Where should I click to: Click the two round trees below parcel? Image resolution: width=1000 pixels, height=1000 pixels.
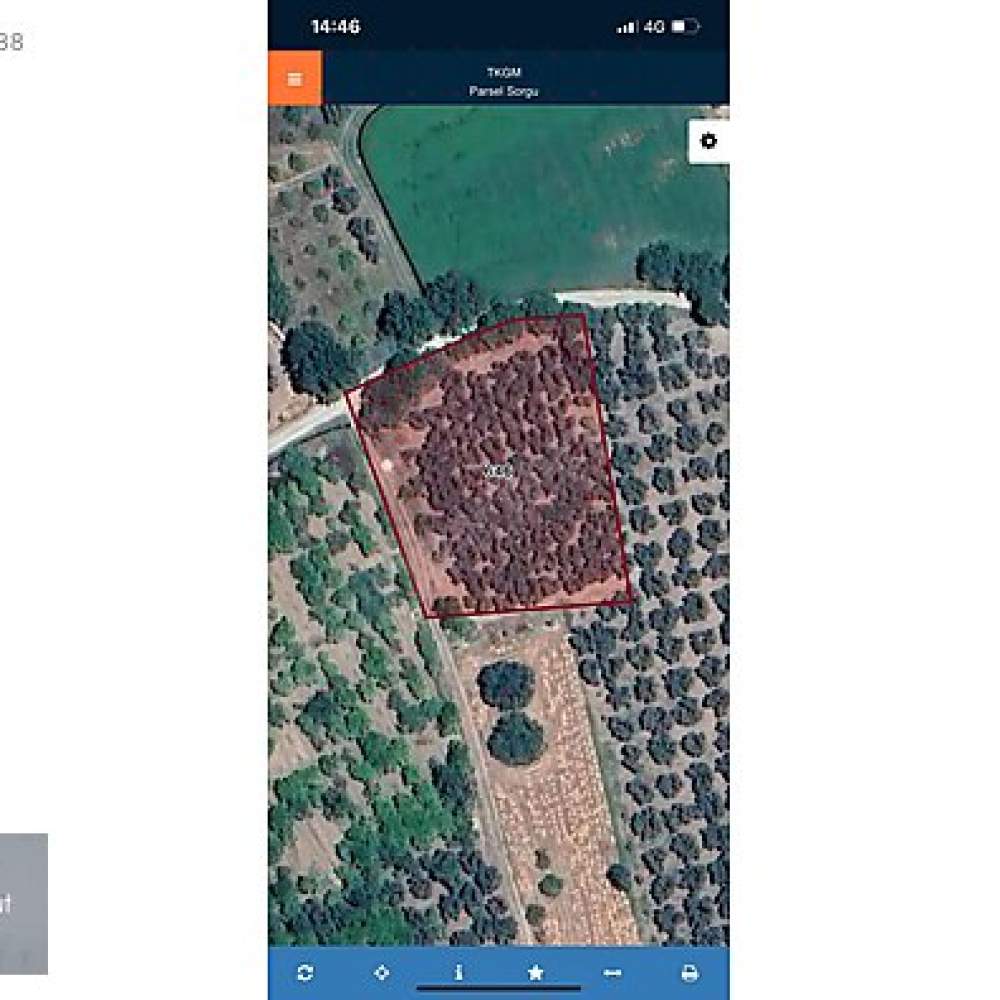(511, 712)
